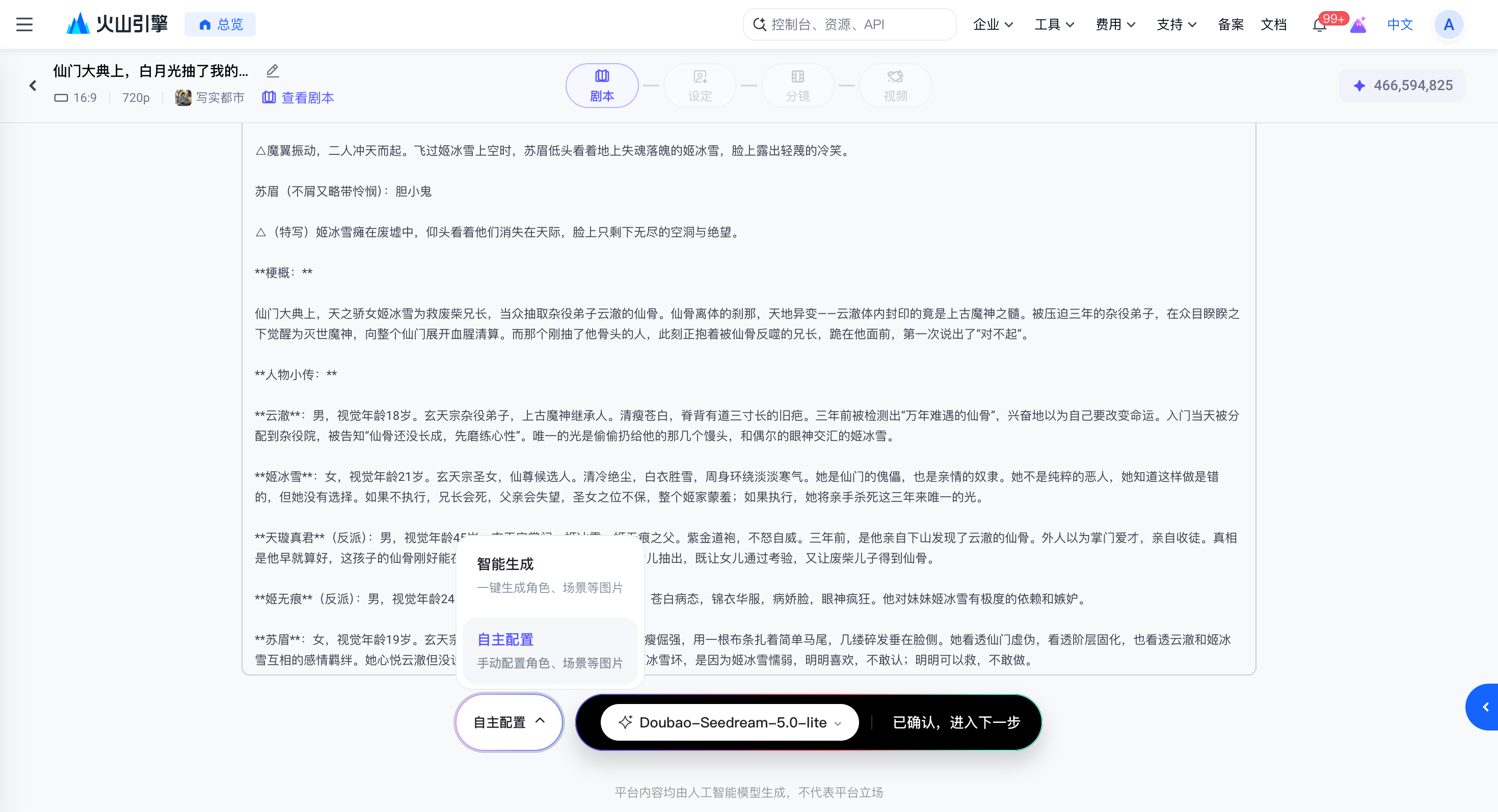Image resolution: width=1498 pixels, height=812 pixels.
Task: Focus the 控制台、资源、API search field
Action: 849,24
